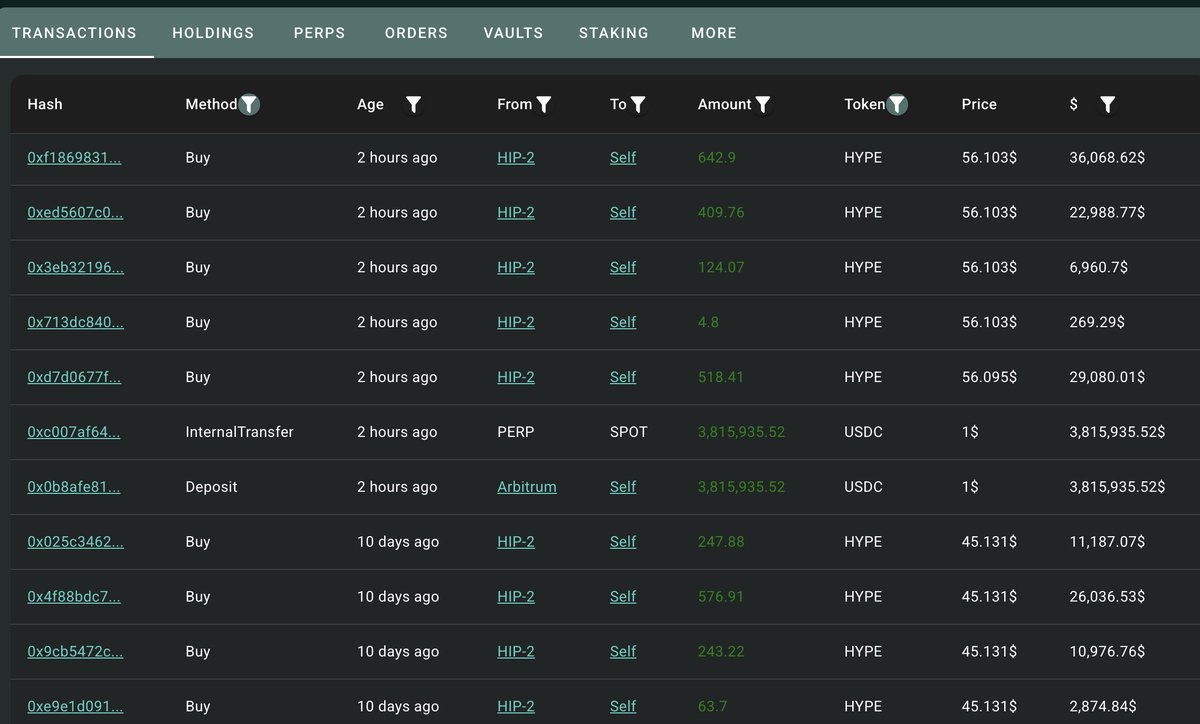Image resolution: width=1200 pixels, height=724 pixels.
Task: Select the 6,960.7$ value cell
Action: click(x=1098, y=268)
